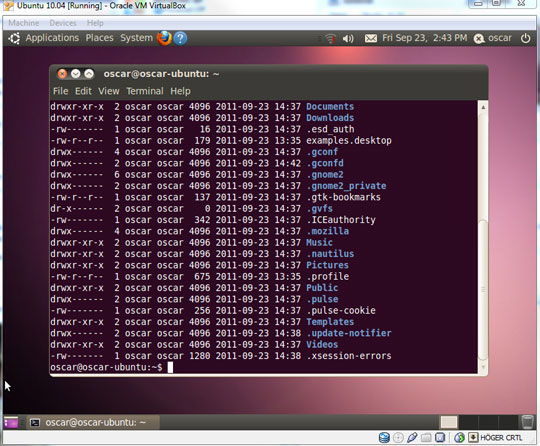Open the wireless network indicator
Image resolution: width=540 pixels, height=446 pixels.
click(x=331, y=38)
